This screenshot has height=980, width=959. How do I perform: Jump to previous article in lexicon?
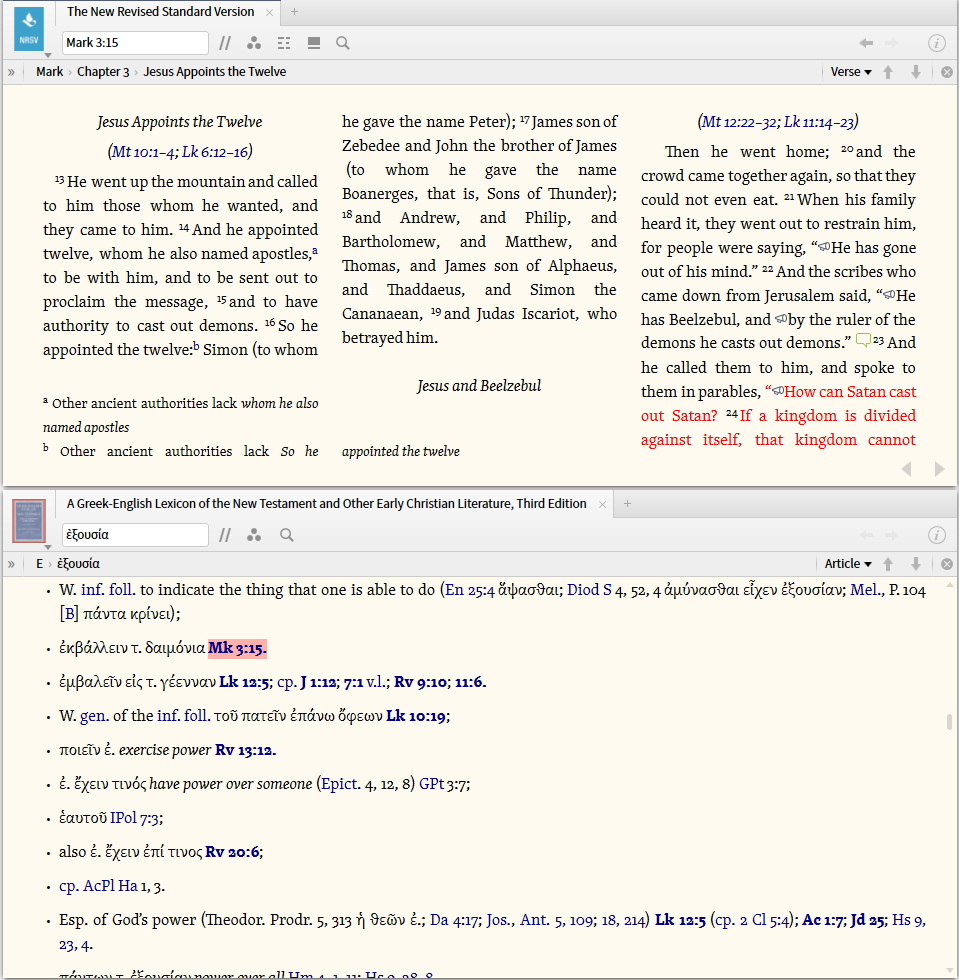click(x=888, y=564)
